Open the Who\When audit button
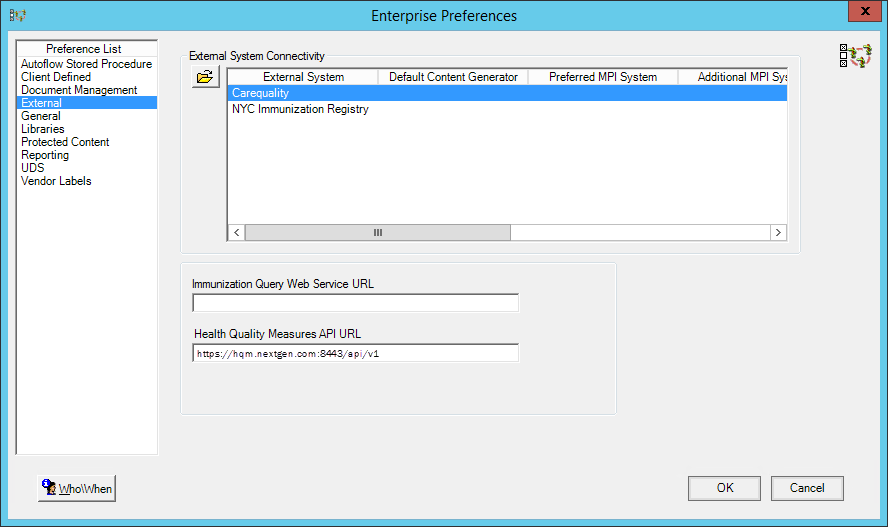 pyautogui.click(x=77, y=489)
